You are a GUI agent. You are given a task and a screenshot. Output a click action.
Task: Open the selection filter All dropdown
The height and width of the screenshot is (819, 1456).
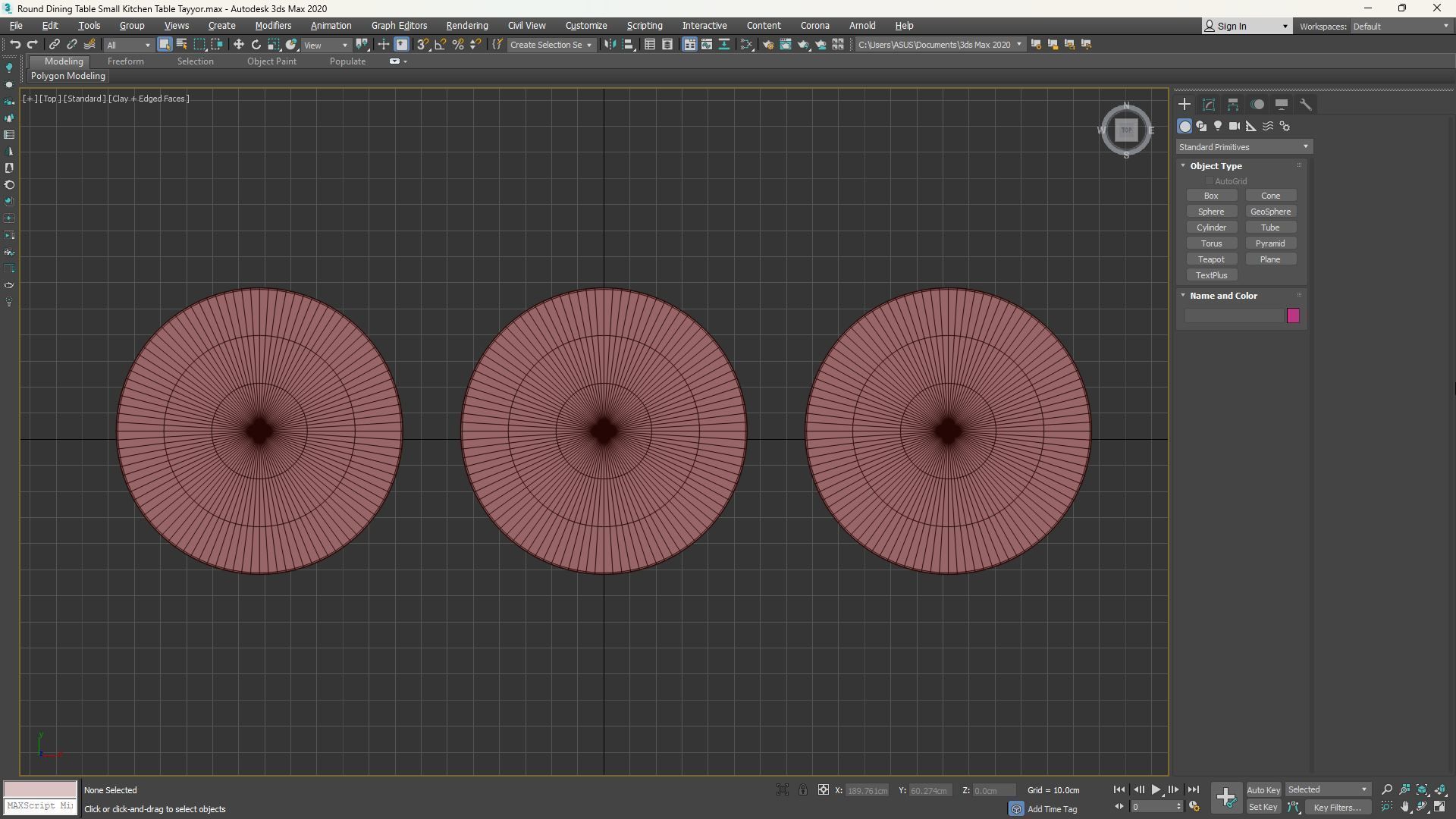(x=128, y=45)
